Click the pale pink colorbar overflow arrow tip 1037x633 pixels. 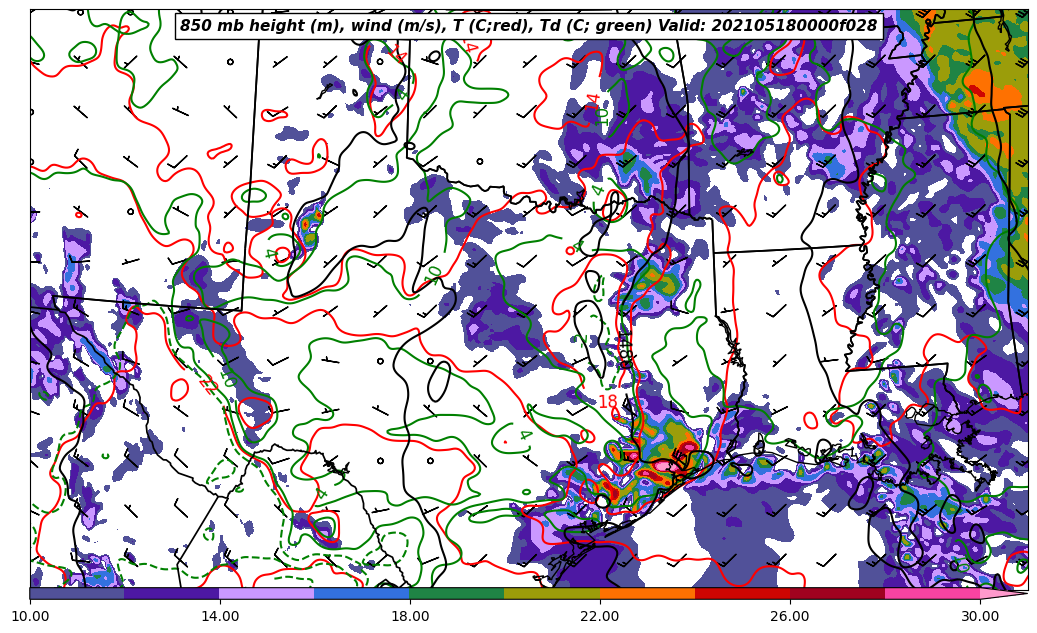(x=1003, y=593)
